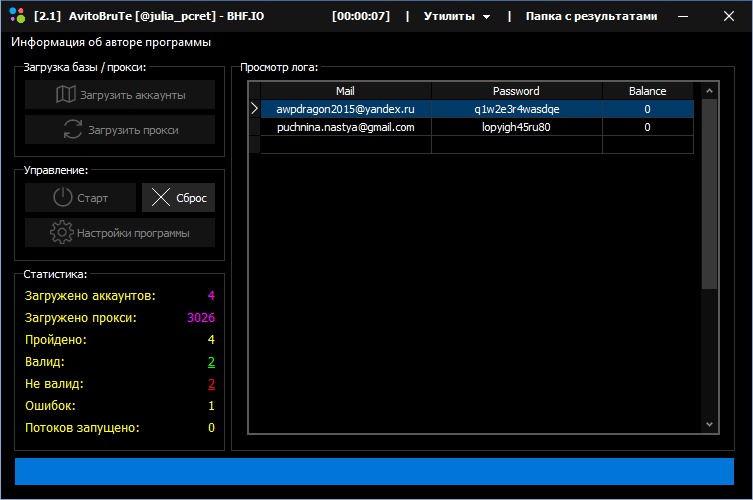Click the Balance column header
Image resolution: width=753 pixels, height=500 pixels.
coord(647,91)
